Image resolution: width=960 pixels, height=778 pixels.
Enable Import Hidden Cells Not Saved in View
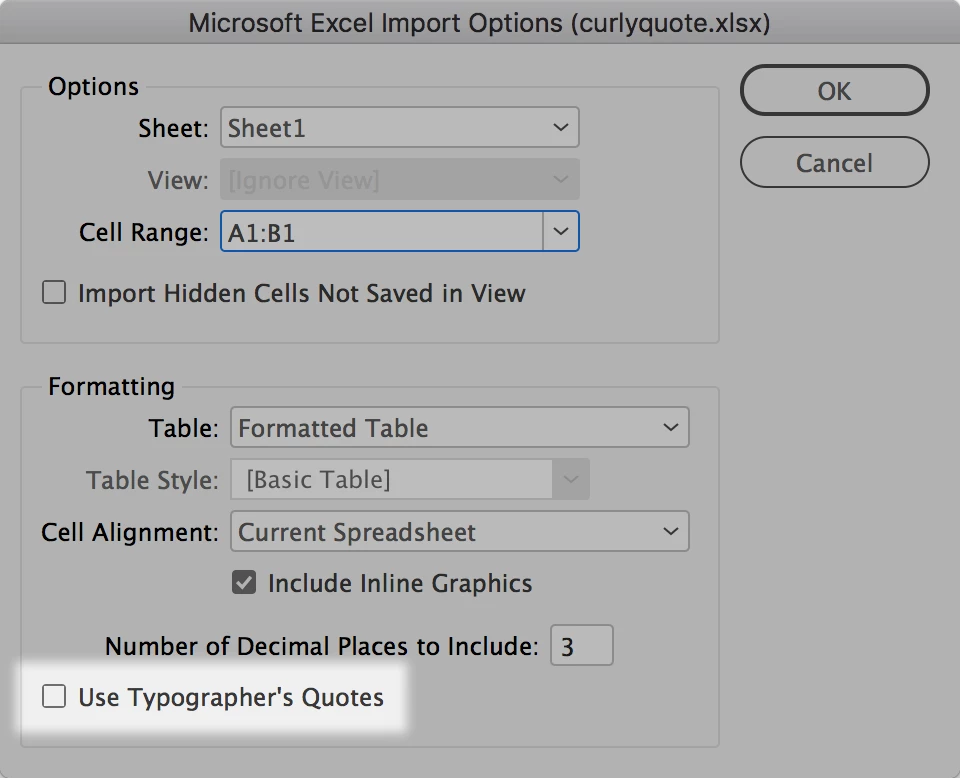pyautogui.click(x=54, y=293)
